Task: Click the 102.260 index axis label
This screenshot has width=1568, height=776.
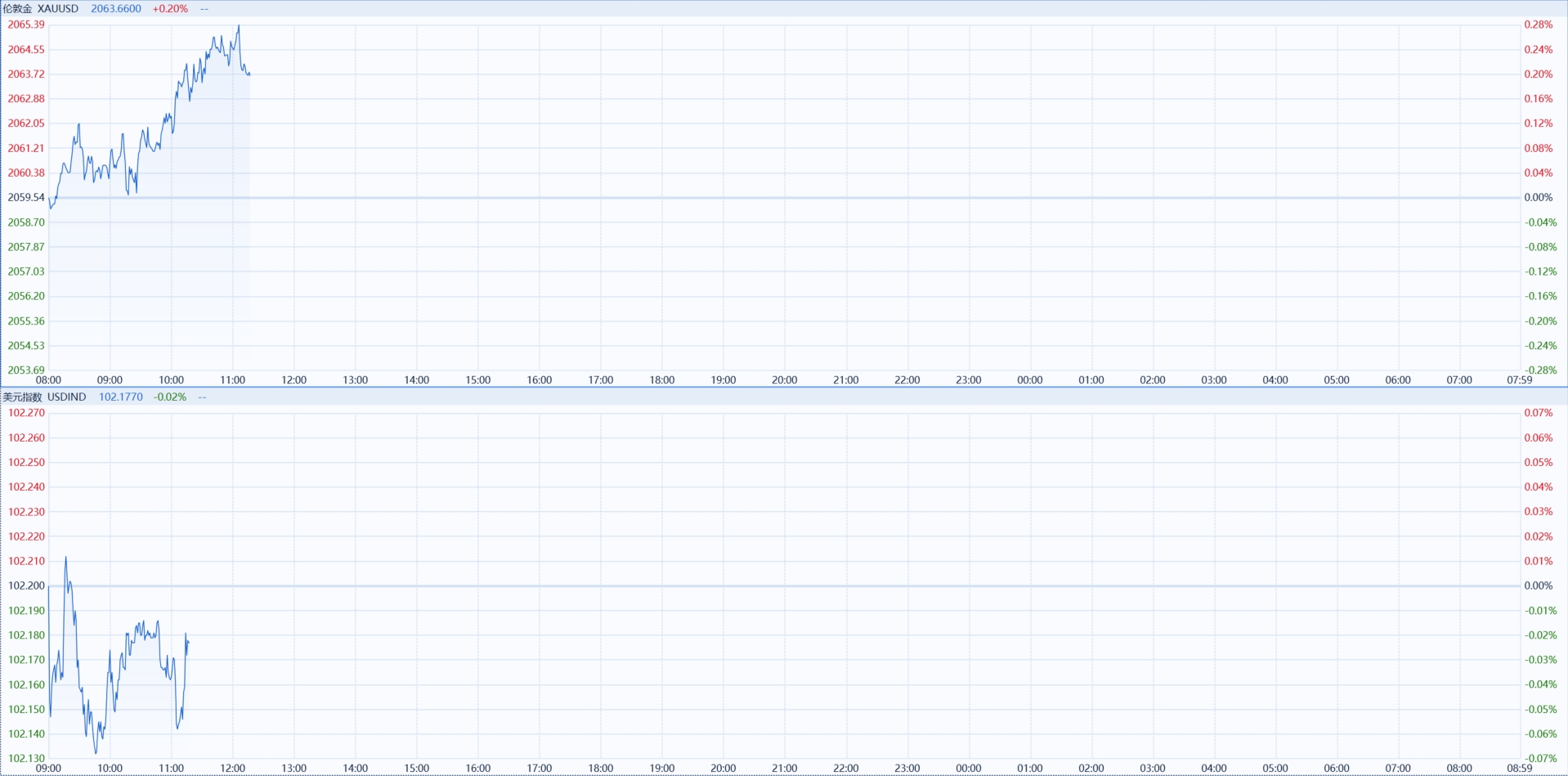Action: [26, 438]
